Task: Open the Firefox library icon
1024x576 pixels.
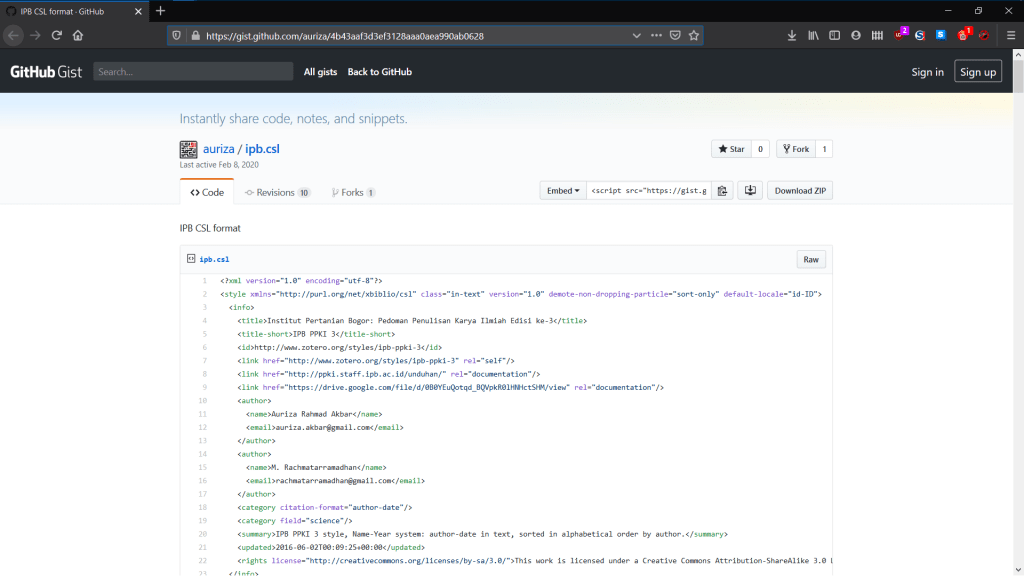Action: coord(814,35)
